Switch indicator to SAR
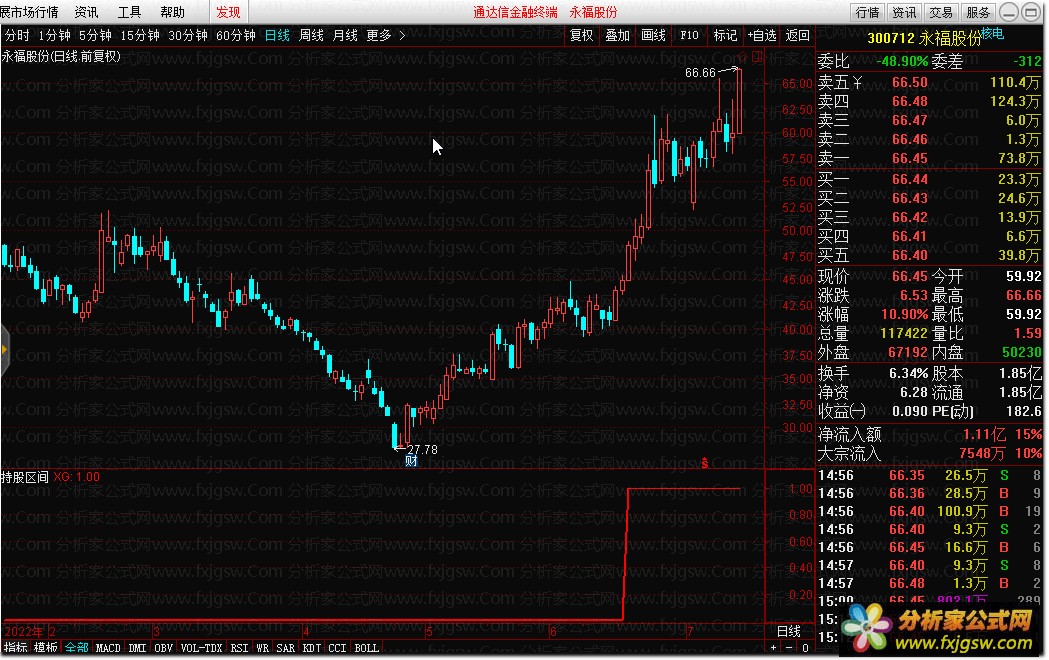 coord(285,647)
